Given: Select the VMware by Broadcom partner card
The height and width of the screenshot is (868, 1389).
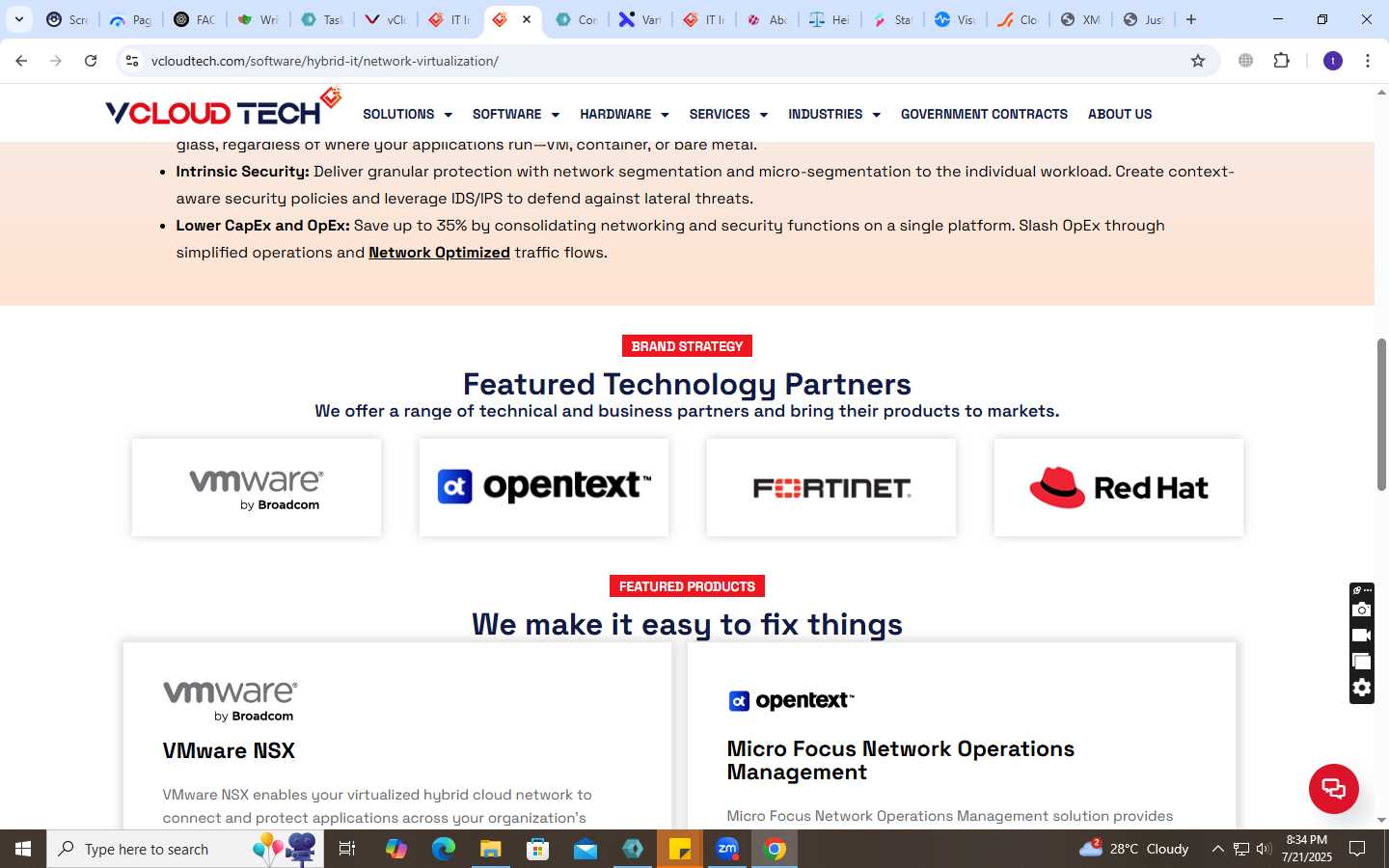Looking at the screenshot, I should click(x=257, y=488).
